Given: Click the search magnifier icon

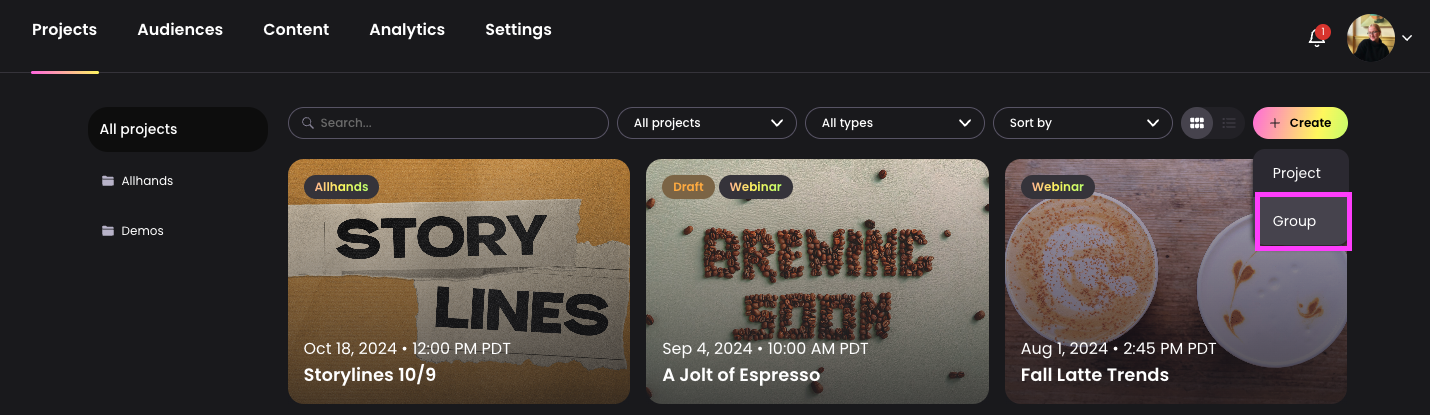Looking at the screenshot, I should coord(308,123).
